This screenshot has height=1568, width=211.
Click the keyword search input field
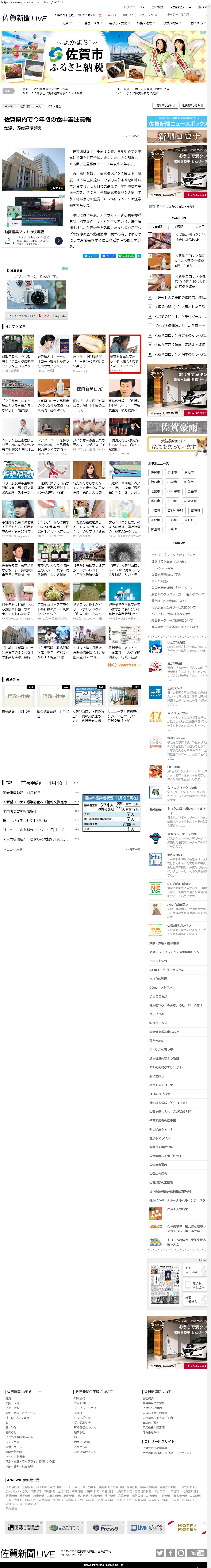tap(183, 15)
